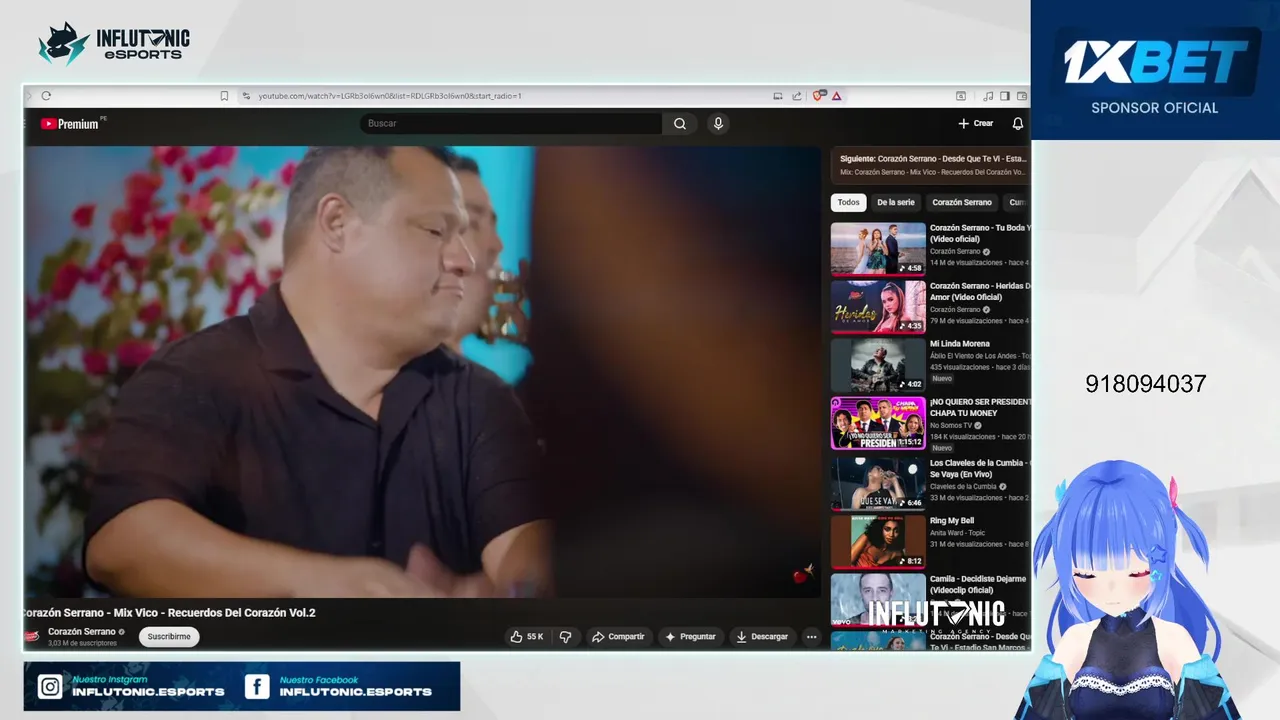
Task: Open the No Quiero Ser Presidente thumbnail
Action: [878, 423]
